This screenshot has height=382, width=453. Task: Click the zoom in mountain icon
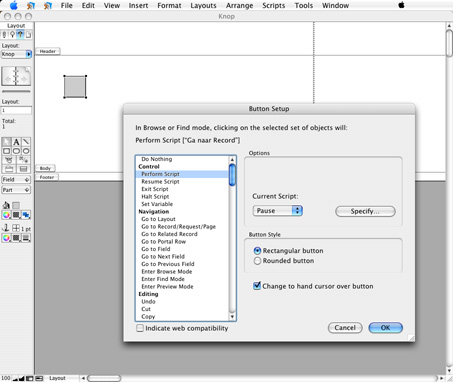tap(22, 378)
